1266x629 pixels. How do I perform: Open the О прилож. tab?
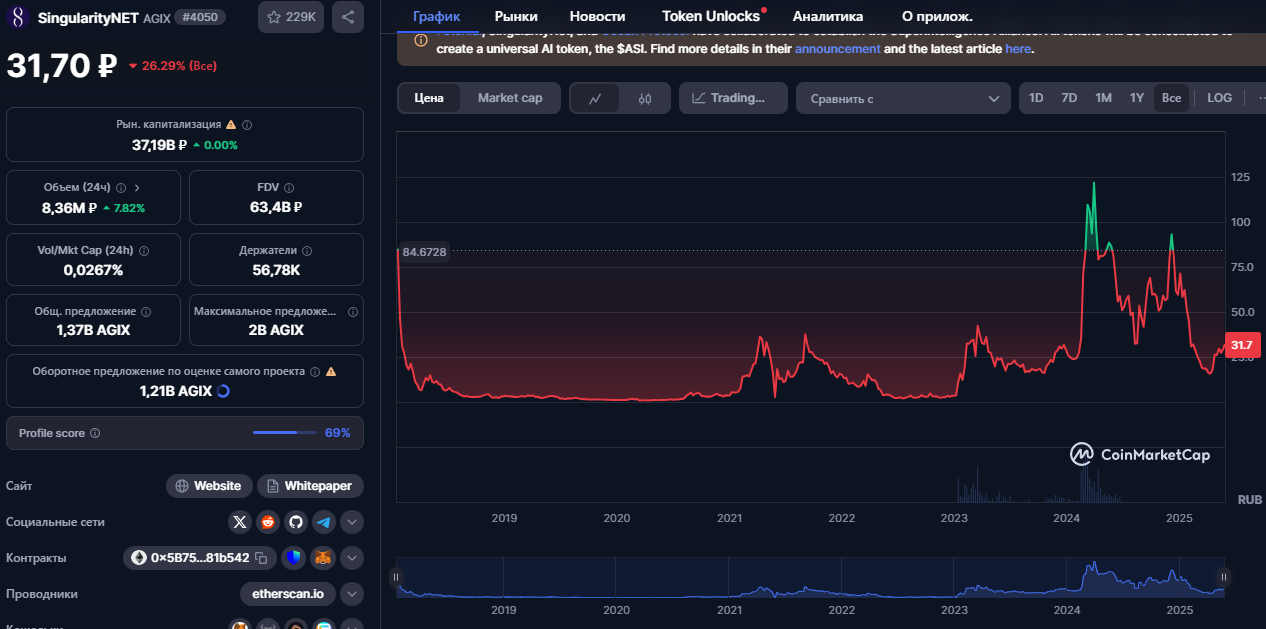(937, 16)
